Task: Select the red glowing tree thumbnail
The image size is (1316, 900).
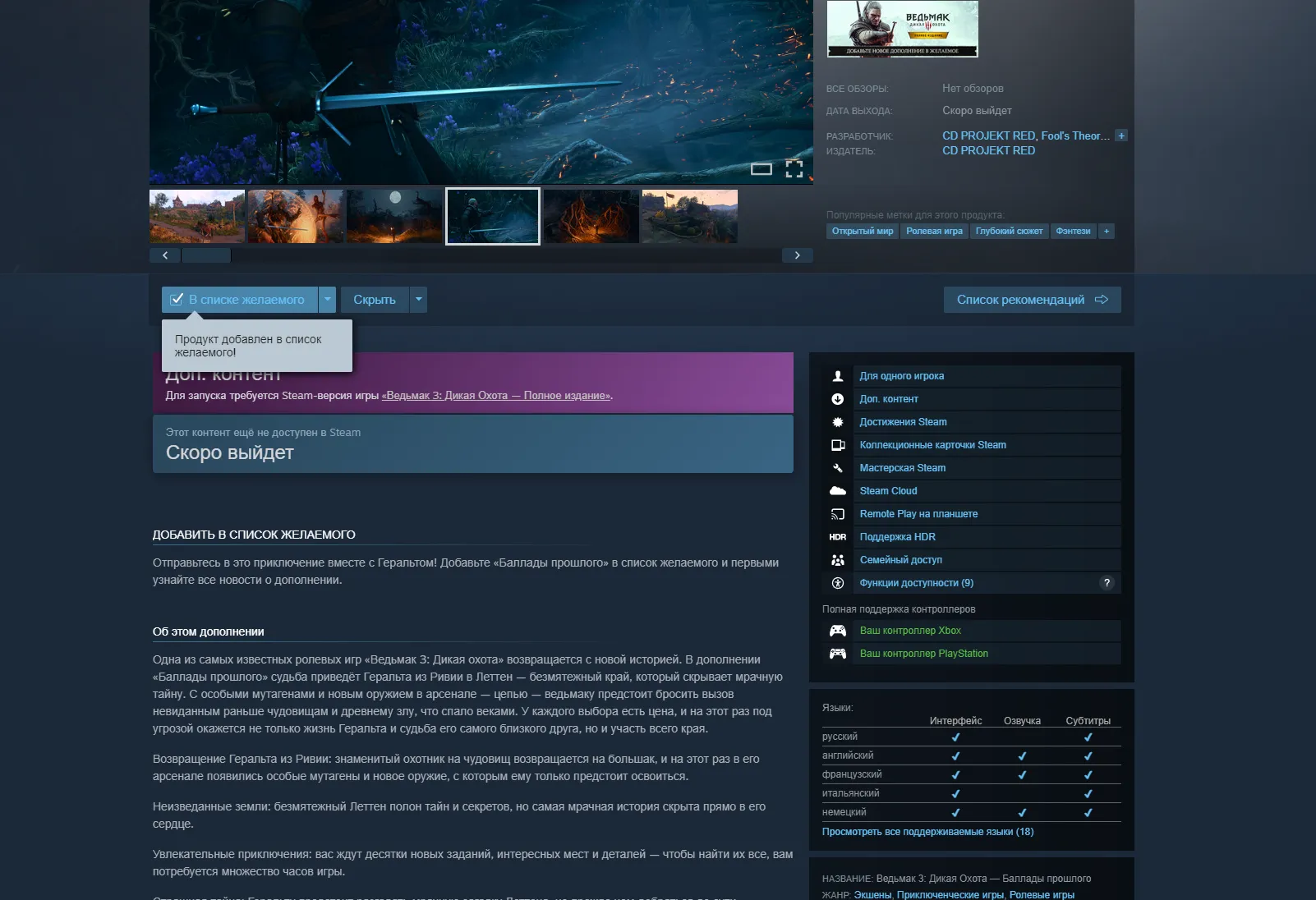Action: (591, 217)
